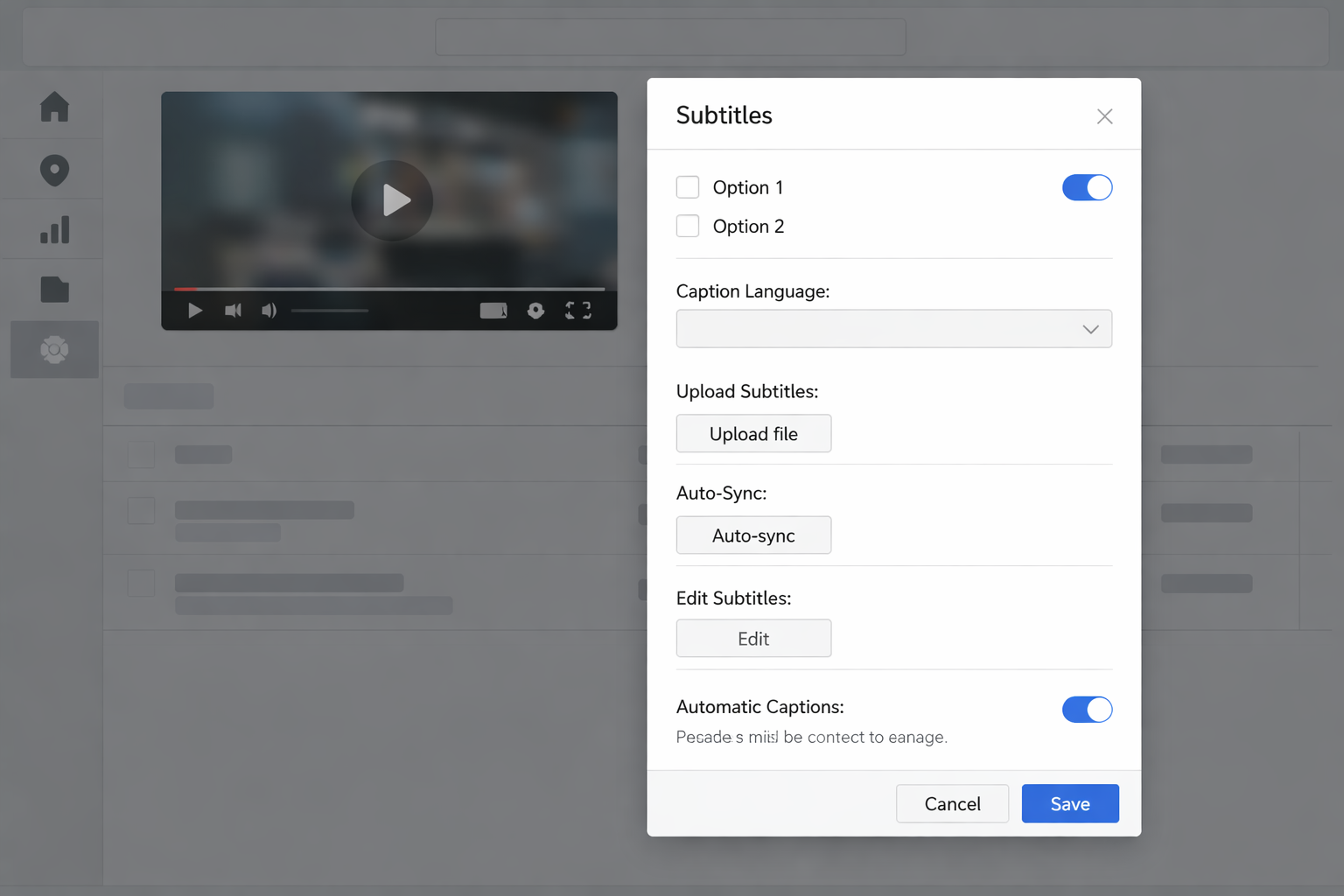1344x896 pixels.
Task: Open the location pin sidebar icon
Action: (x=54, y=170)
